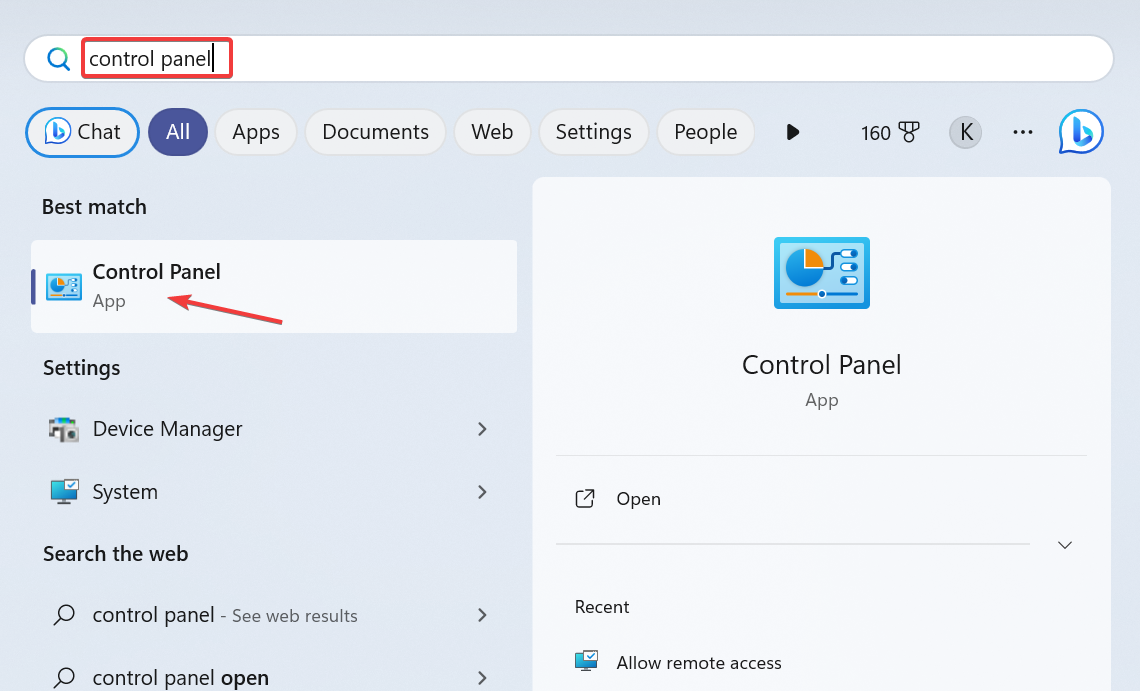Click the System monitor icon
Viewport: 1140px width, 691px height.
coord(64,492)
